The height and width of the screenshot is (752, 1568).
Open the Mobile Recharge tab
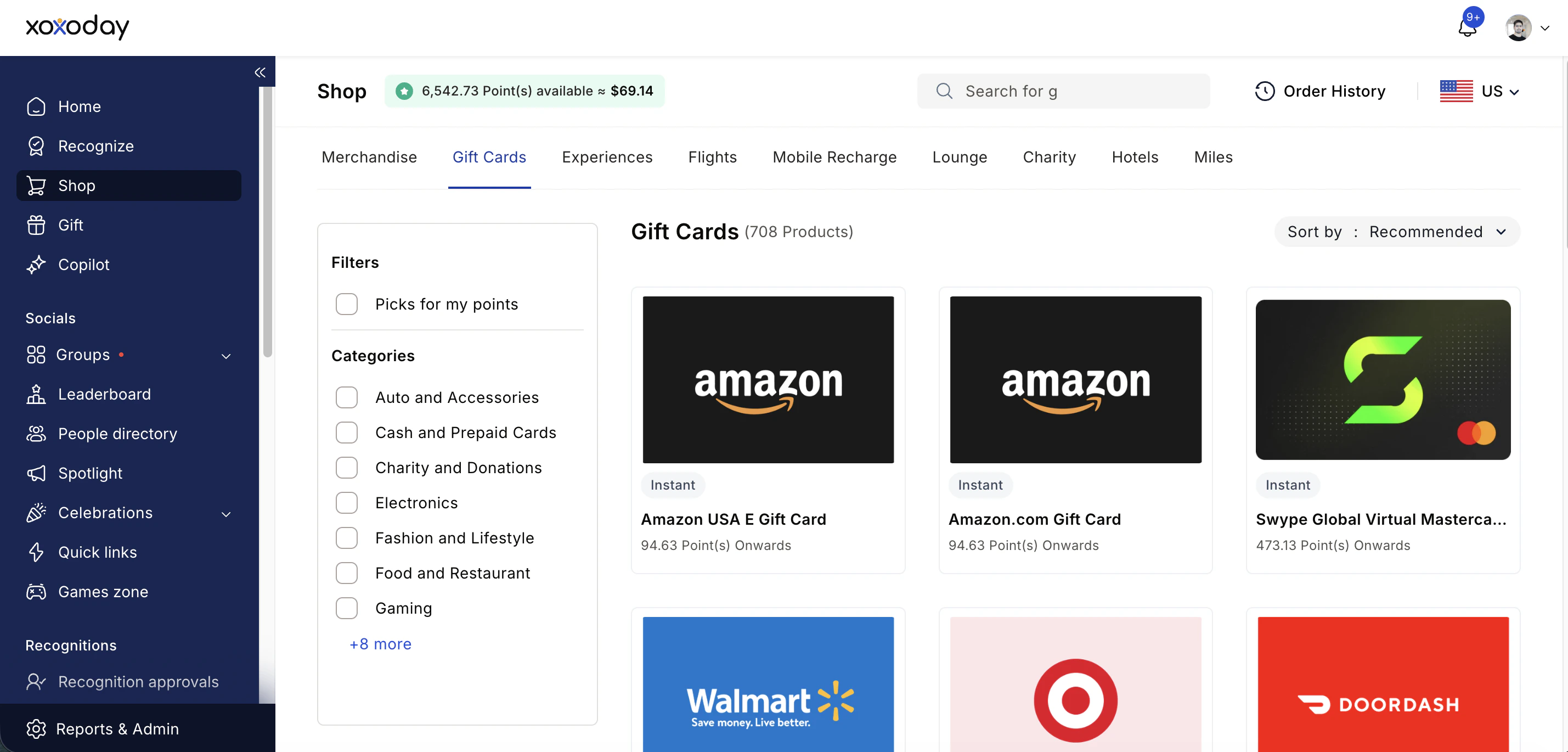[834, 157]
